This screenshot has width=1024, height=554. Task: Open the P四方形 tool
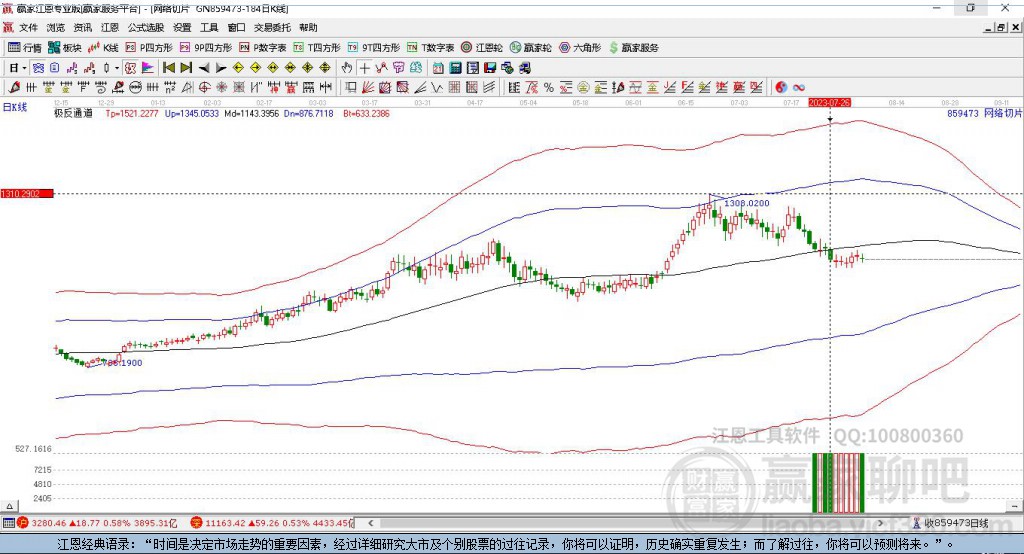coord(149,48)
